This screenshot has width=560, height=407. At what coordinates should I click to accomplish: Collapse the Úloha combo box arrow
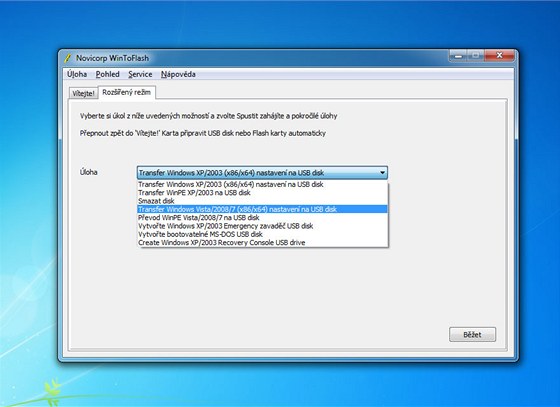click(382, 173)
